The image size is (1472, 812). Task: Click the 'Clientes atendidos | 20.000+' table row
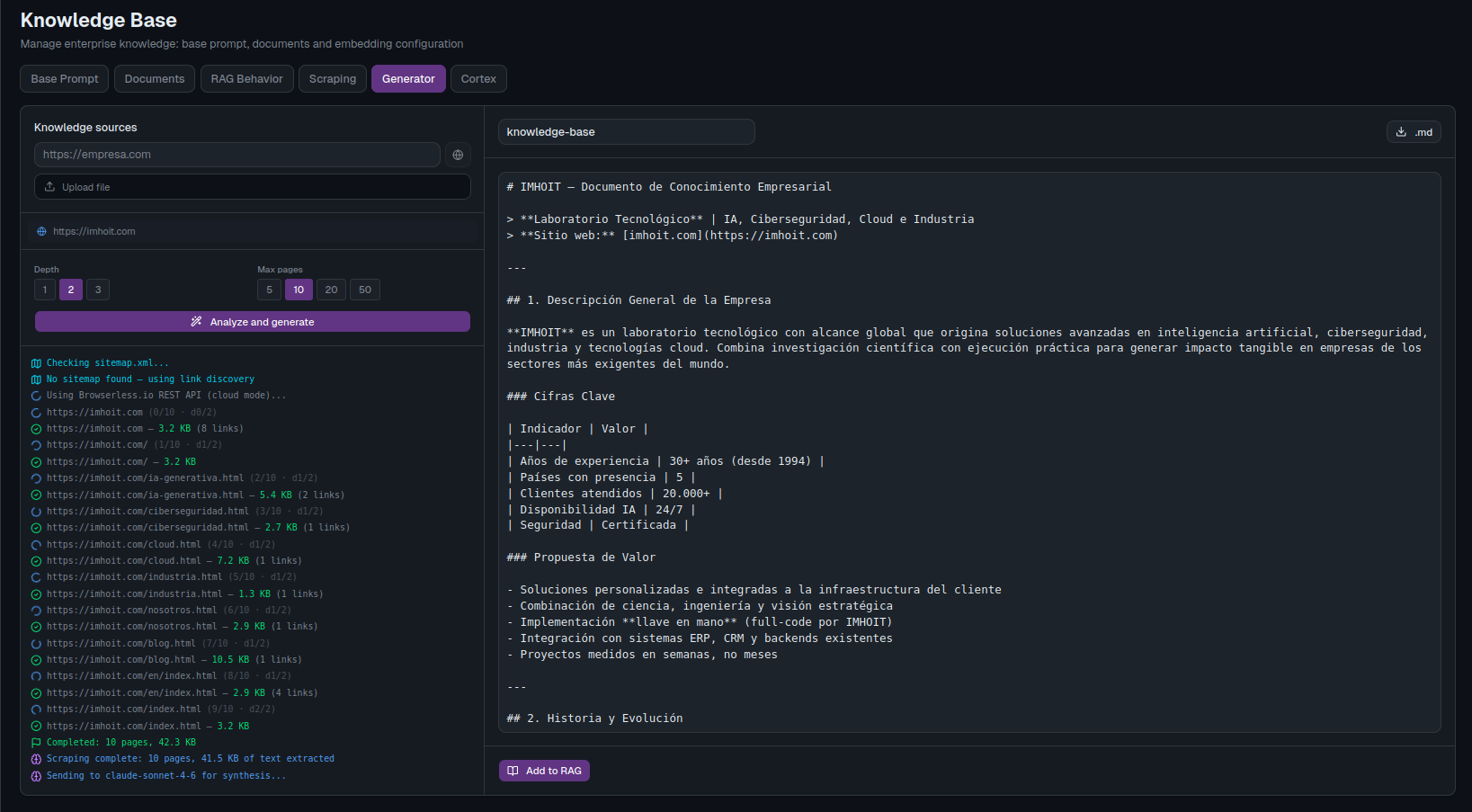[x=615, y=494]
